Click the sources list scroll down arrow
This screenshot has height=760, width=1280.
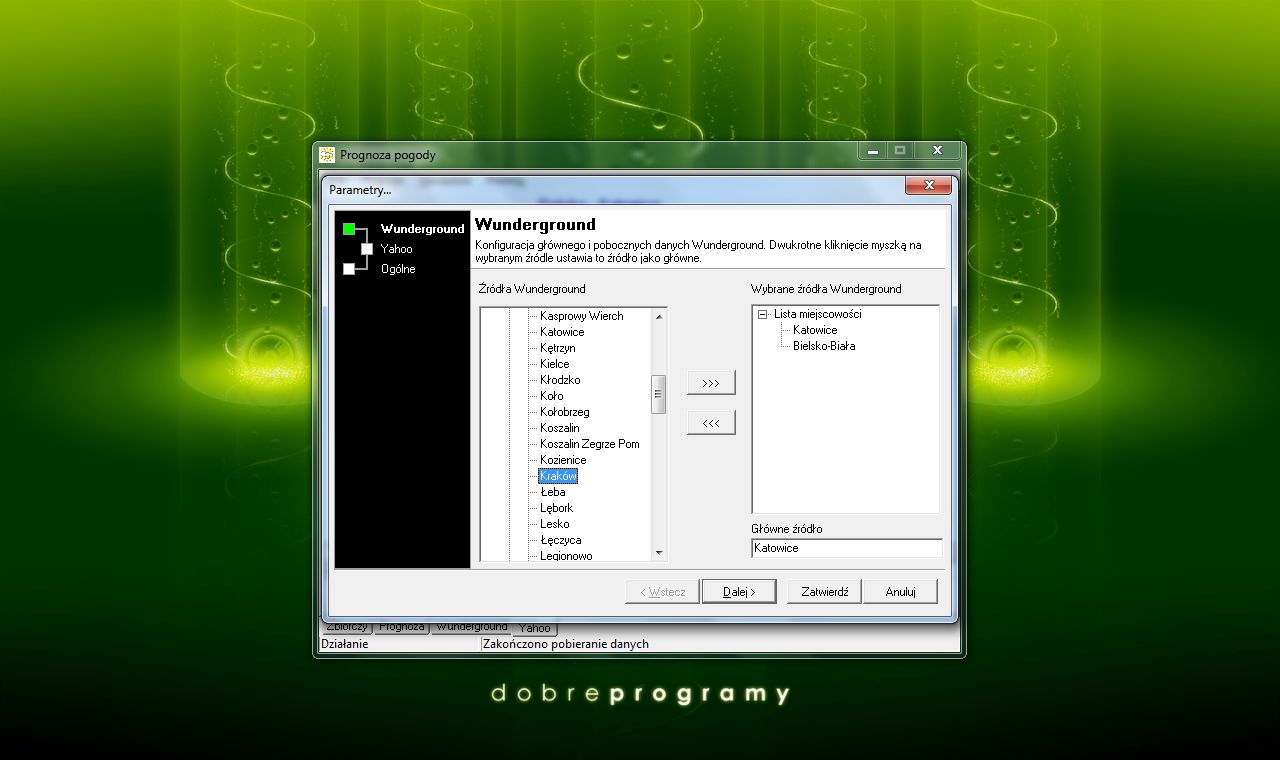(x=658, y=552)
